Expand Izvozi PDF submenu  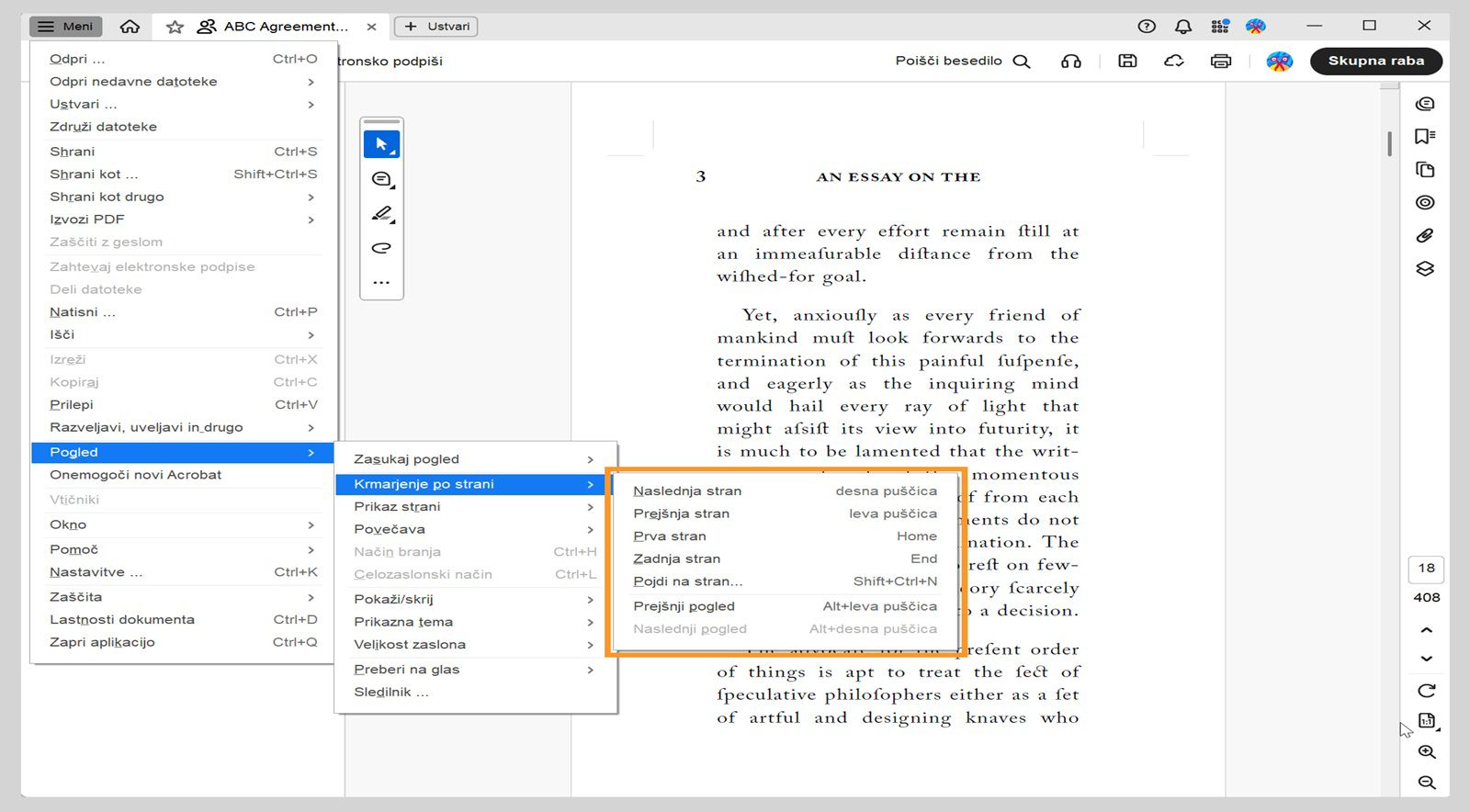point(184,220)
